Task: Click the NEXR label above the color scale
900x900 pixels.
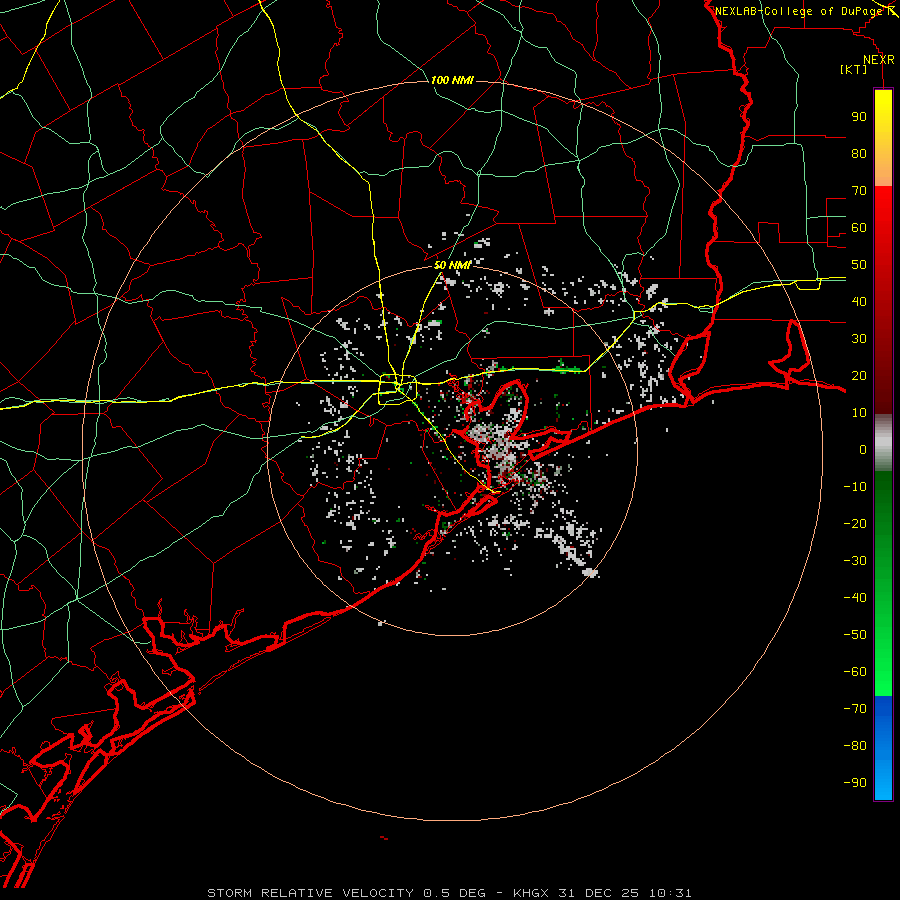Action: click(879, 60)
